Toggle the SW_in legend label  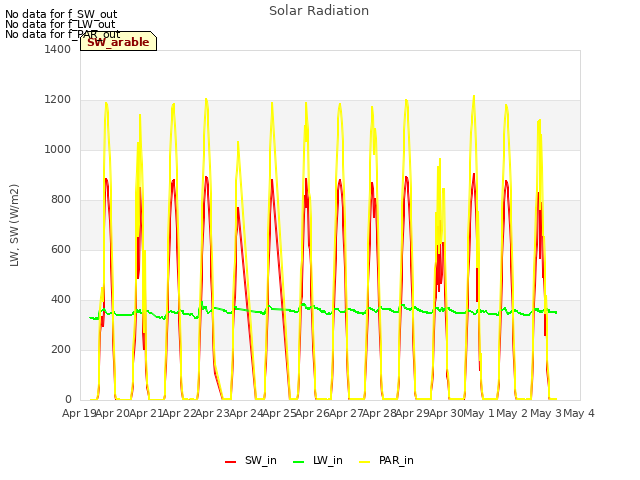(x=261, y=460)
